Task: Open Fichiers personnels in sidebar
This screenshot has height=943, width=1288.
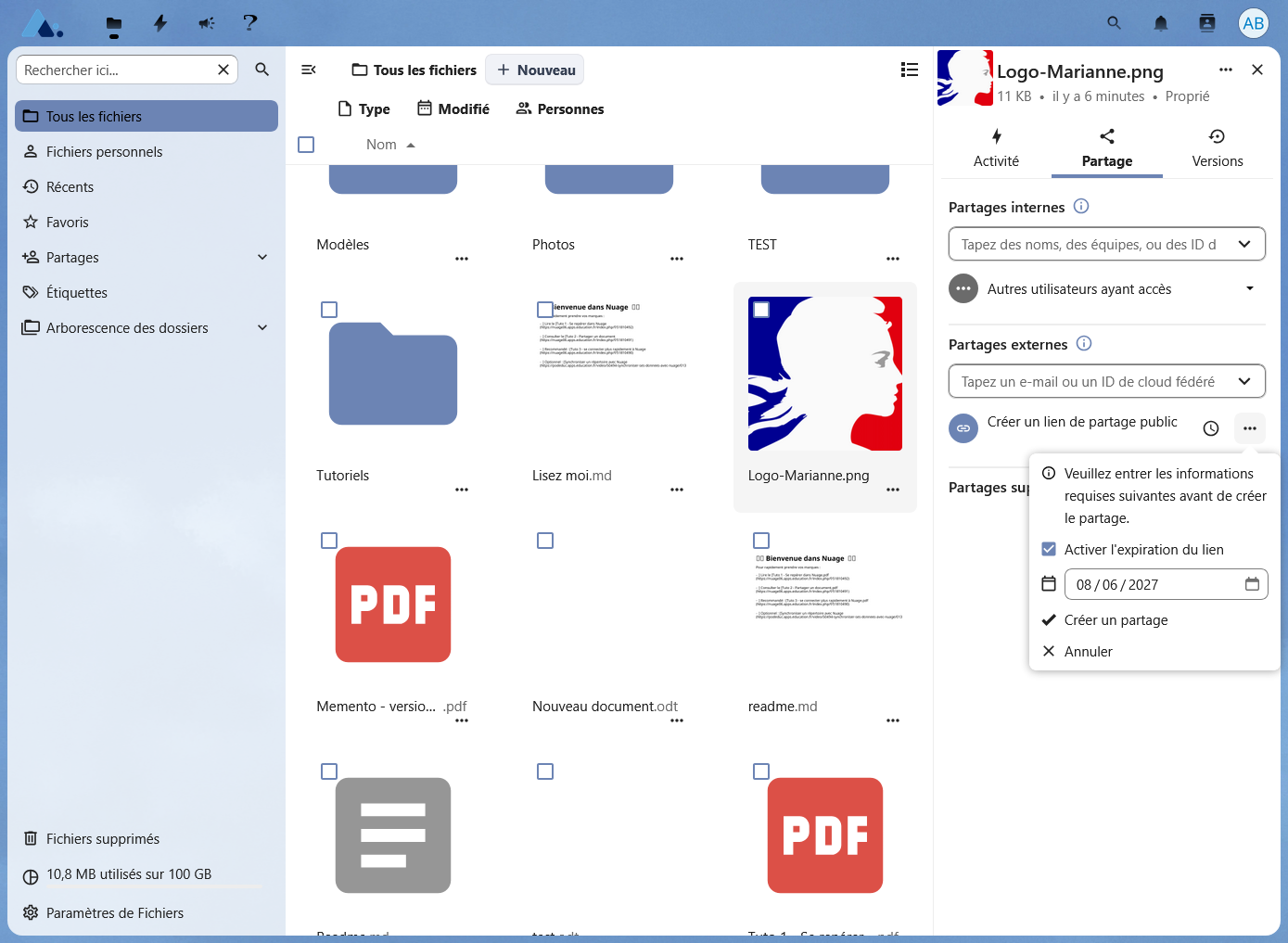Action: click(x=147, y=151)
